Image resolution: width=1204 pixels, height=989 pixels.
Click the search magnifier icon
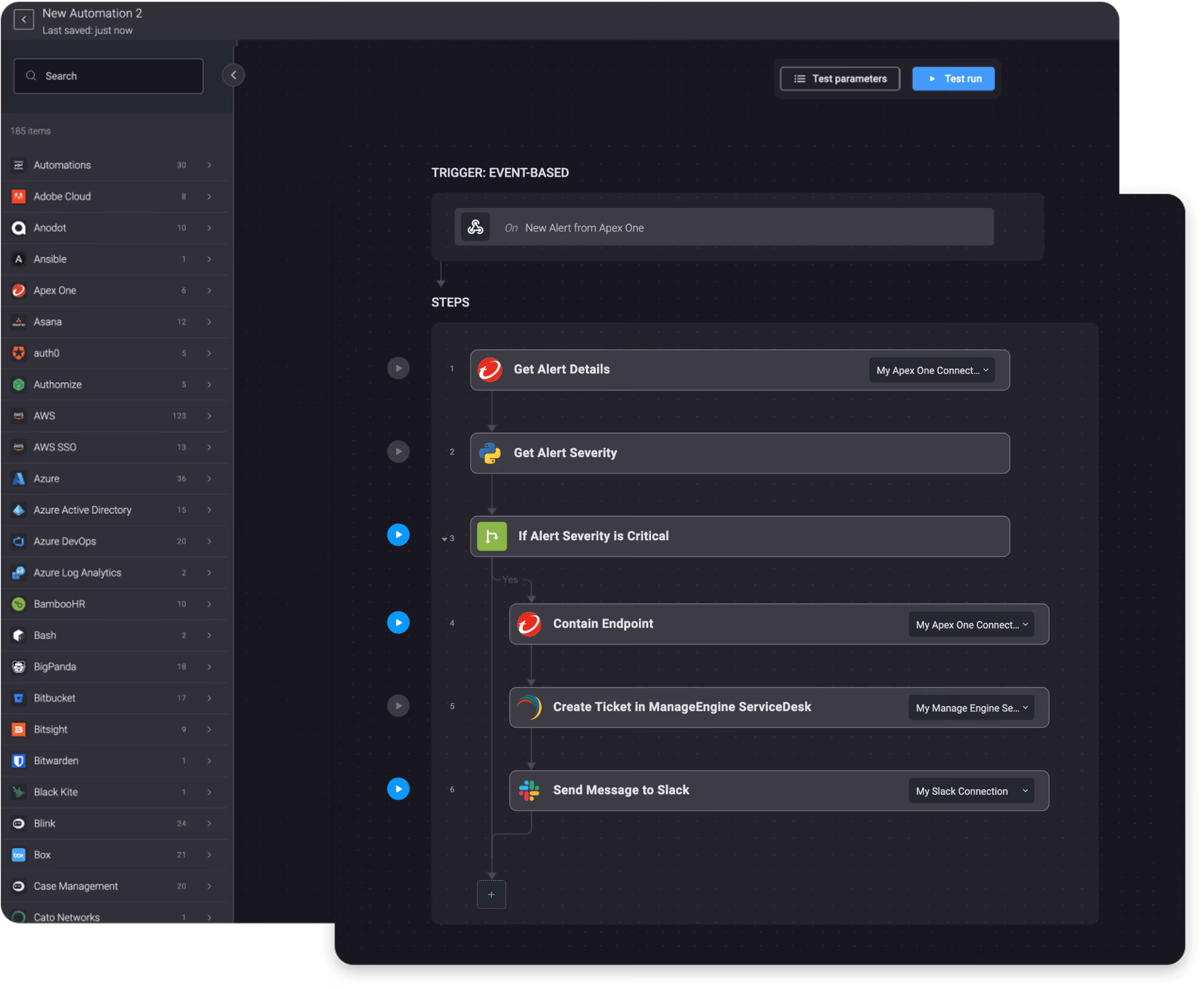(x=31, y=76)
